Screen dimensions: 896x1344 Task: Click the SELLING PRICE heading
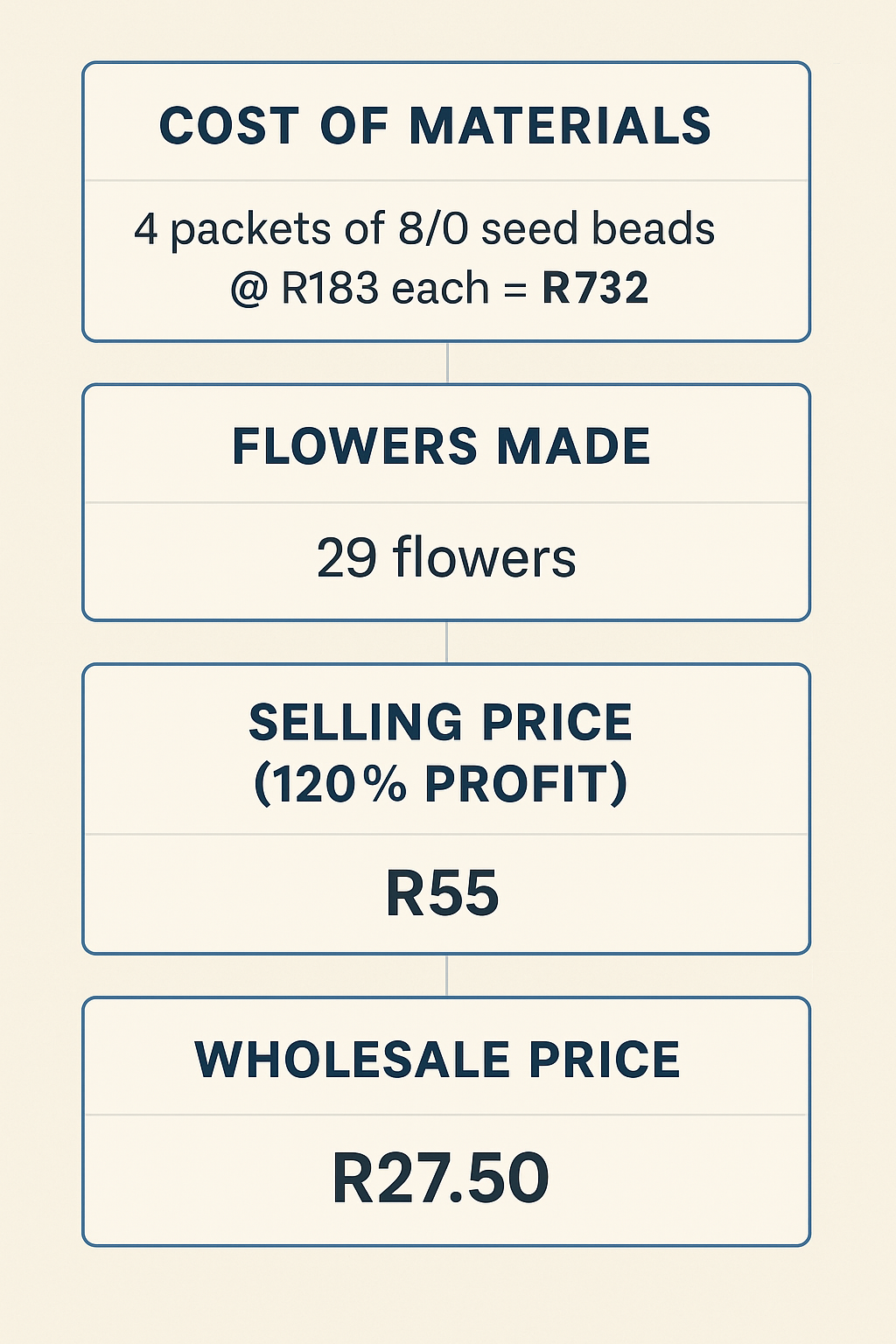pyautogui.click(x=440, y=723)
